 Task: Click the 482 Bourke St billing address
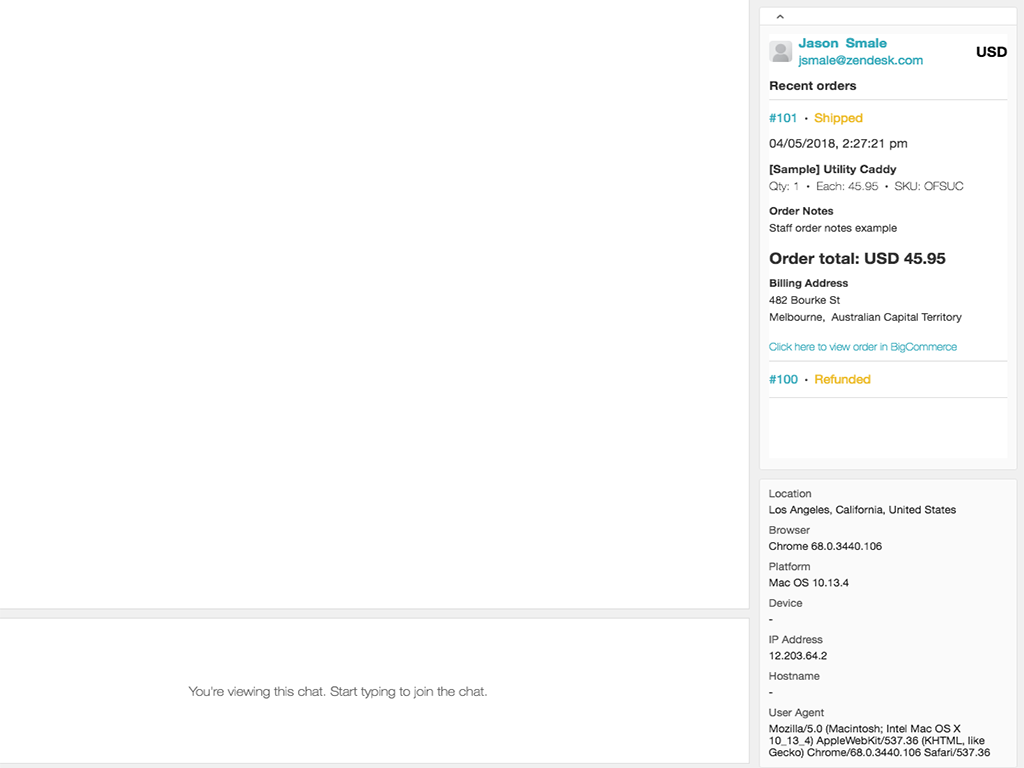[x=804, y=300]
